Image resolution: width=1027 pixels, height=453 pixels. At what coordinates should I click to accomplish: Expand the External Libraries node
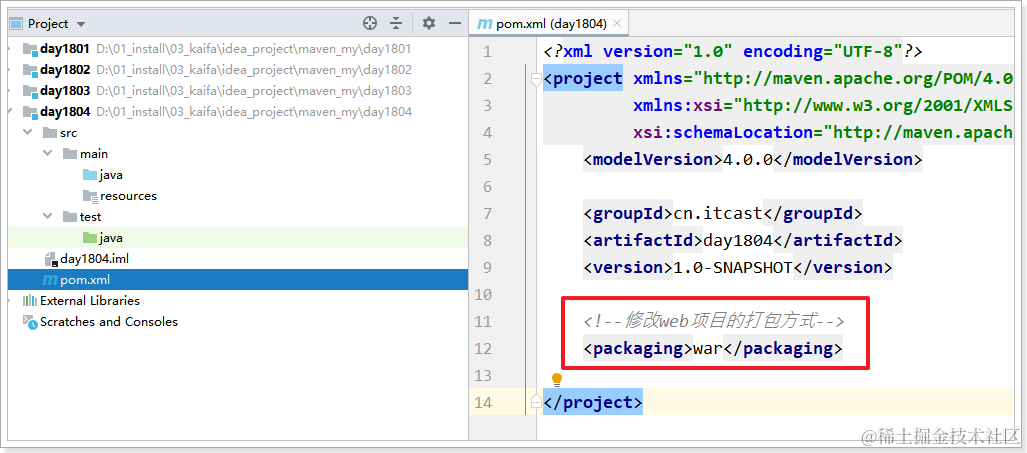click(x=10, y=300)
